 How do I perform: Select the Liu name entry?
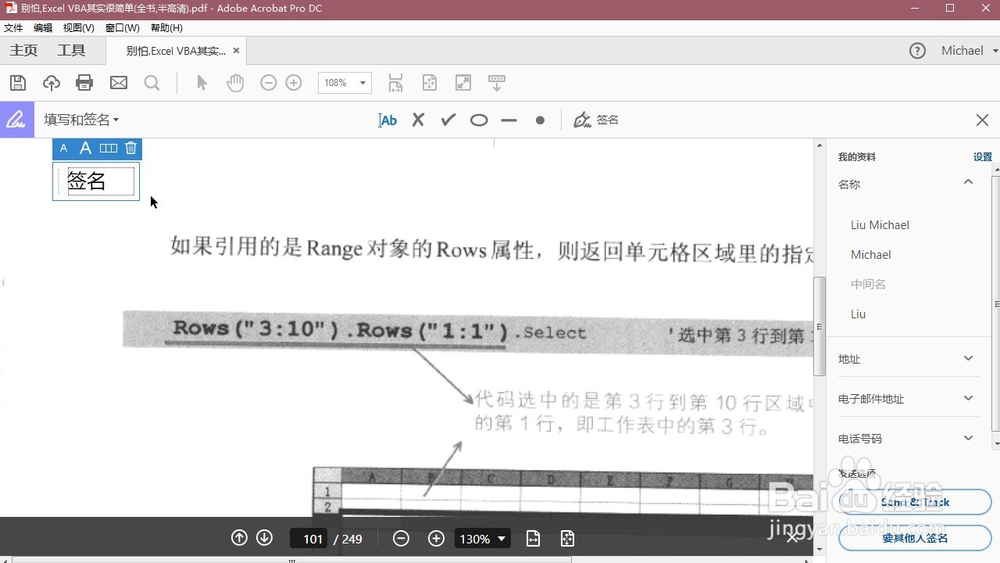[x=858, y=314]
